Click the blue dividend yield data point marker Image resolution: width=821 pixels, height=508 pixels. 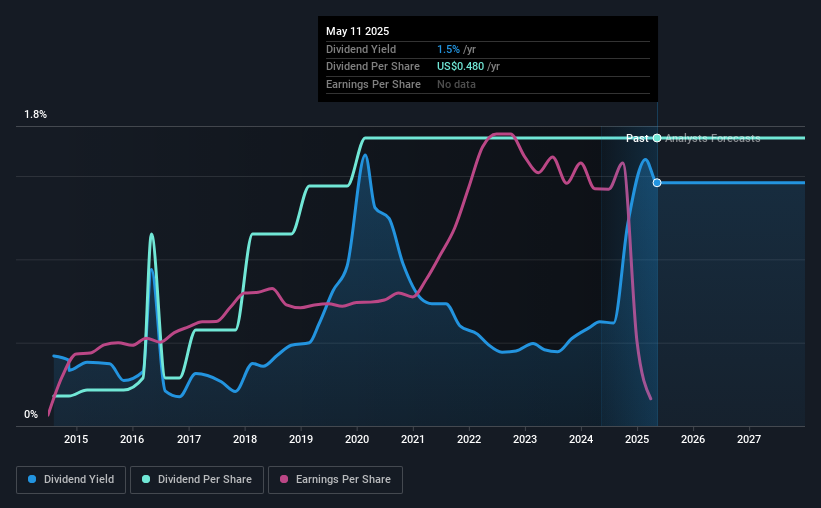(657, 183)
